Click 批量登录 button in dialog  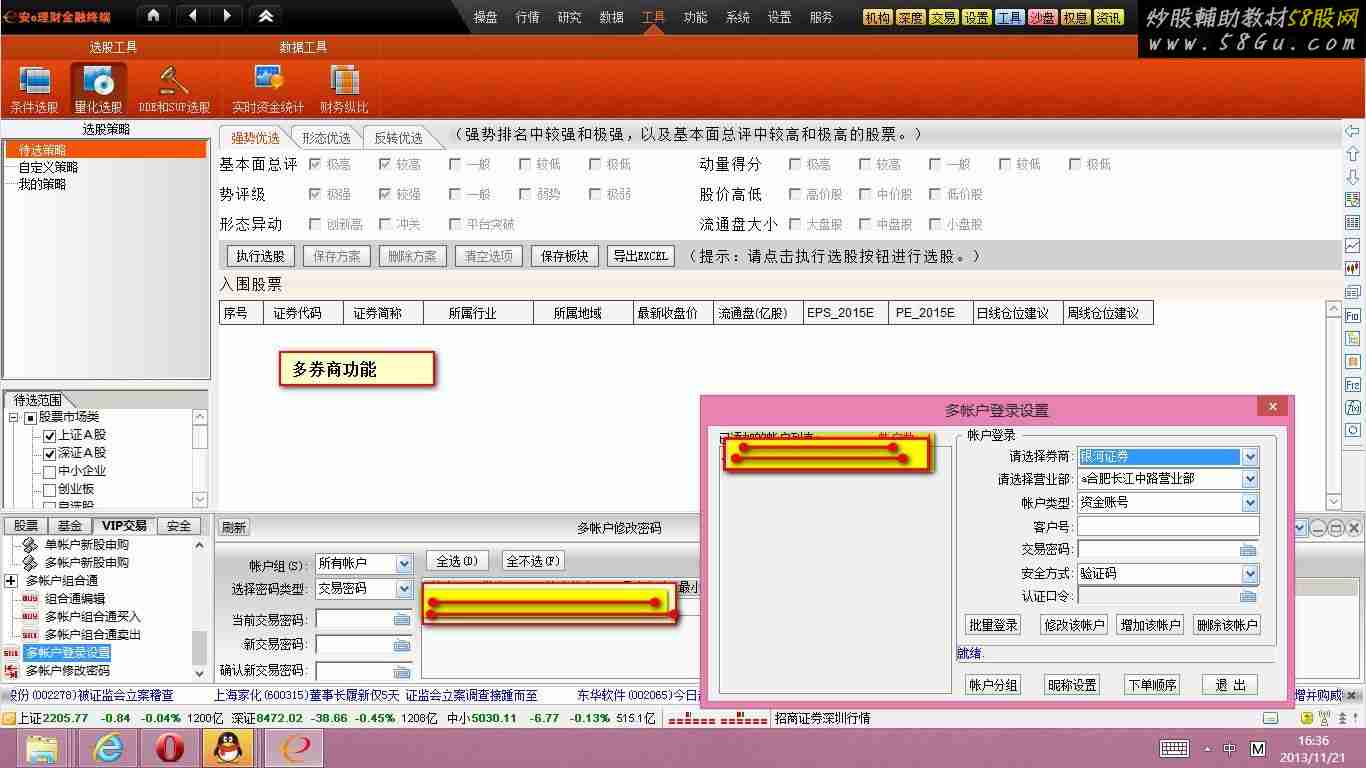pos(992,625)
